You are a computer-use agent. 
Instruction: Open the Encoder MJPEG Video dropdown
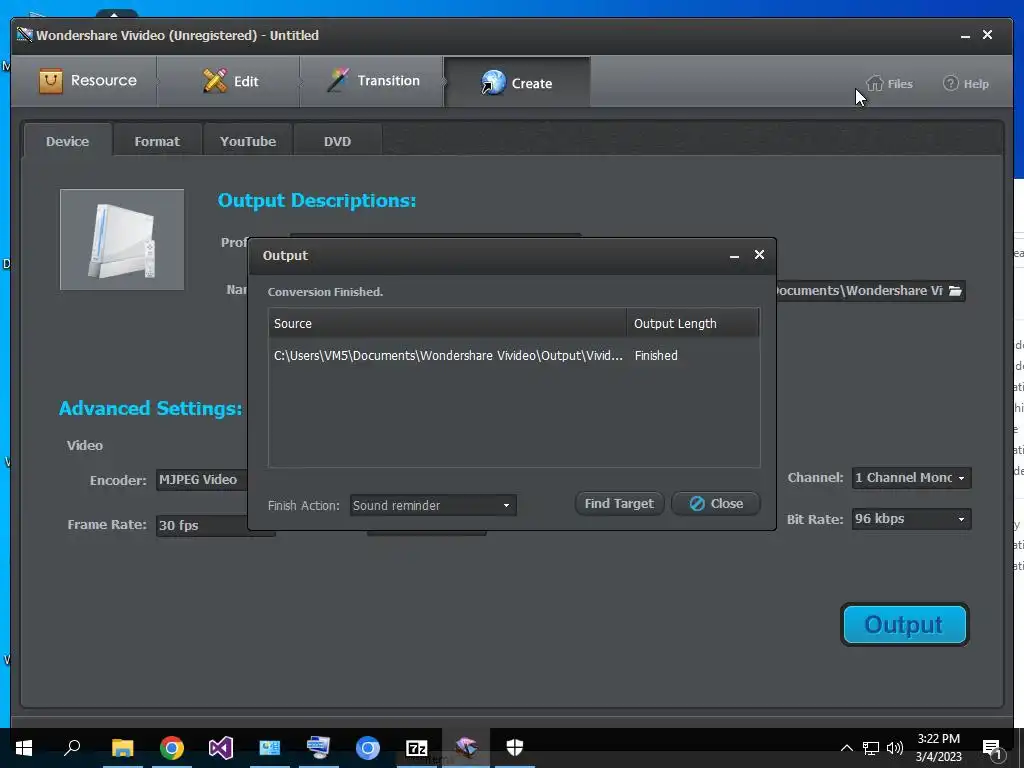point(202,480)
